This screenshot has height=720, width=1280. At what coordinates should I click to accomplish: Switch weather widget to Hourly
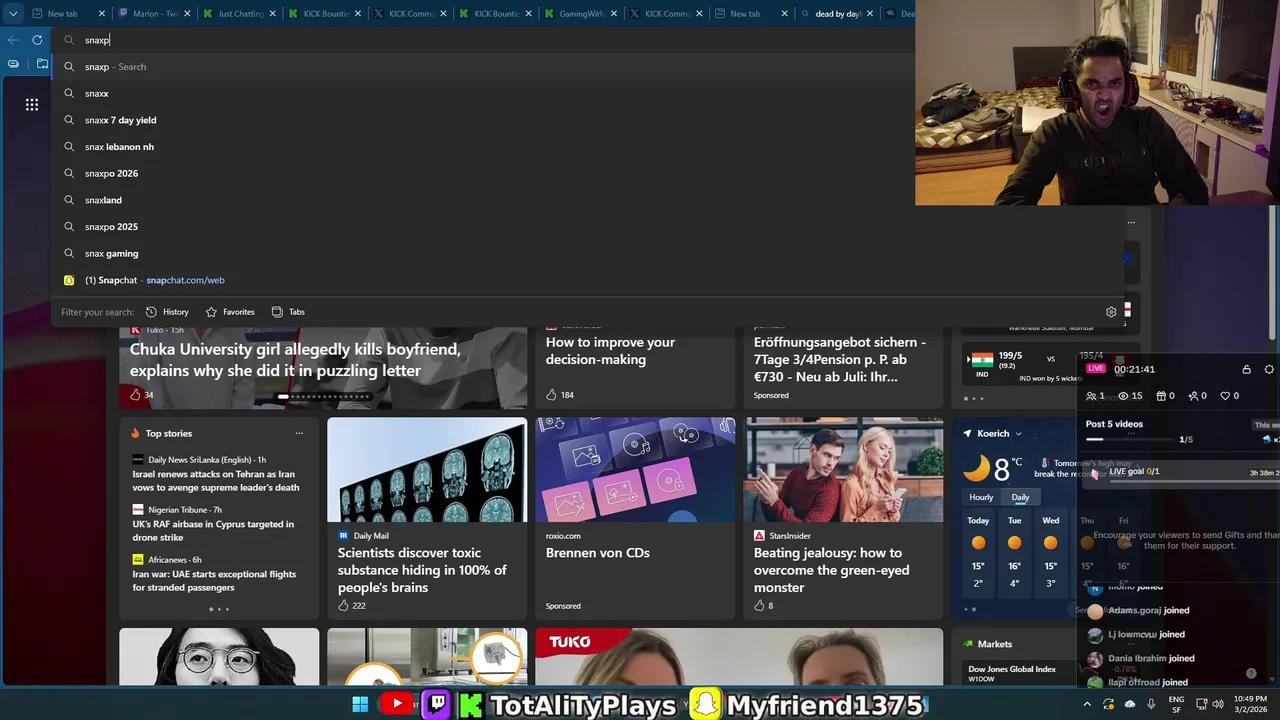[x=981, y=497]
